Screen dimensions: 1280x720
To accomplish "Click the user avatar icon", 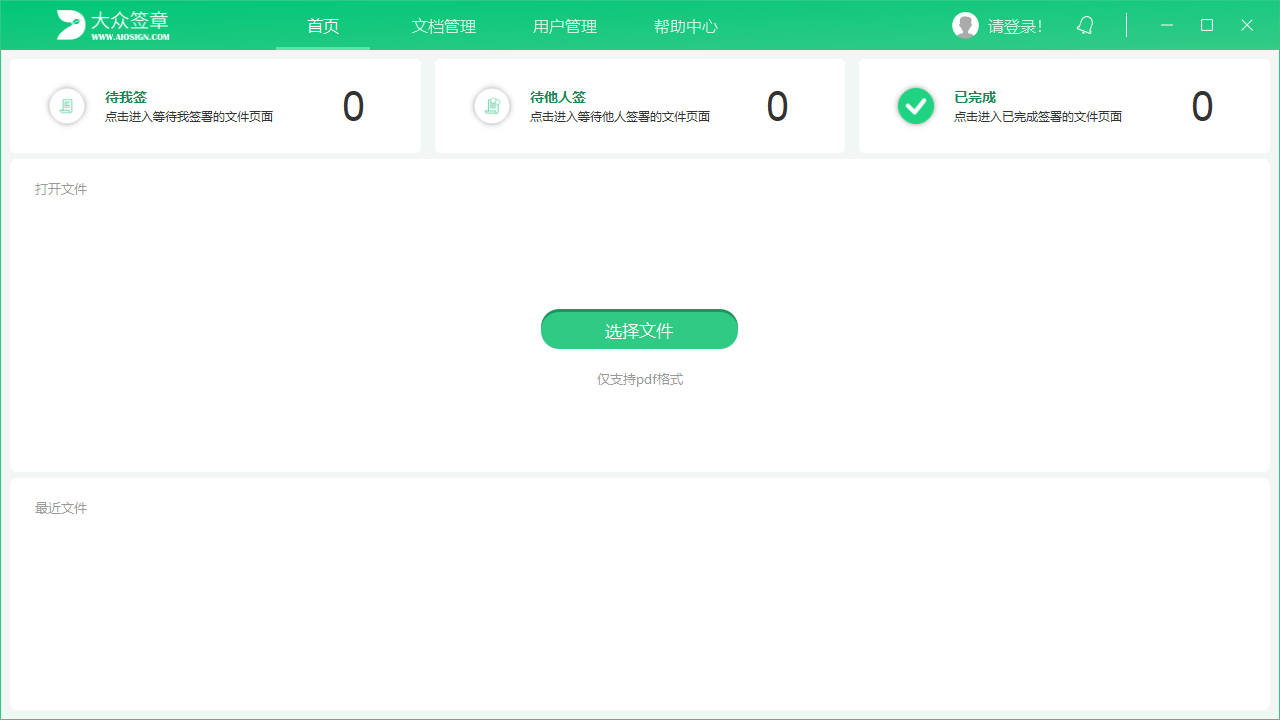I will tap(965, 26).
